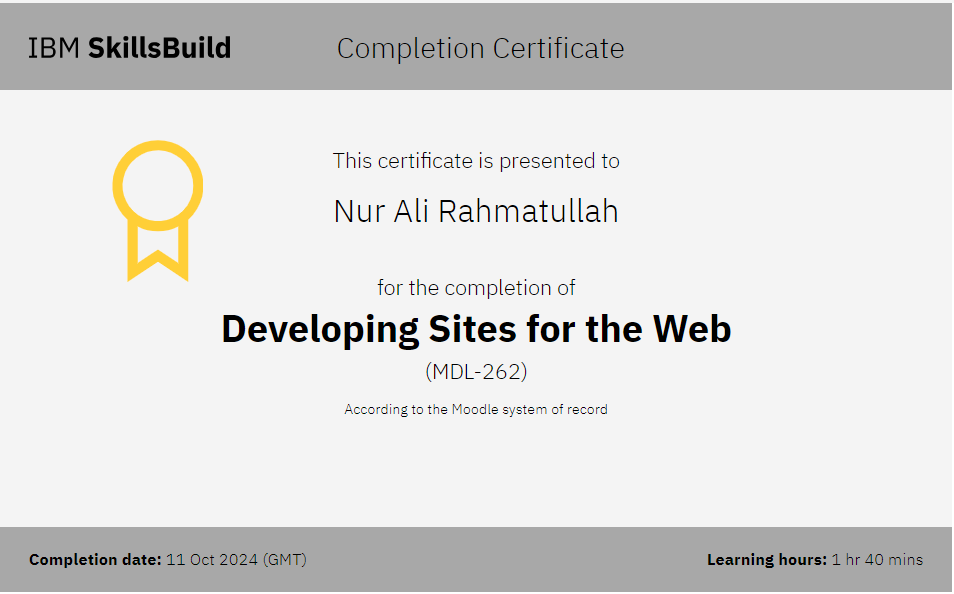Click the circular ring of the yellow badge

(x=157, y=152)
